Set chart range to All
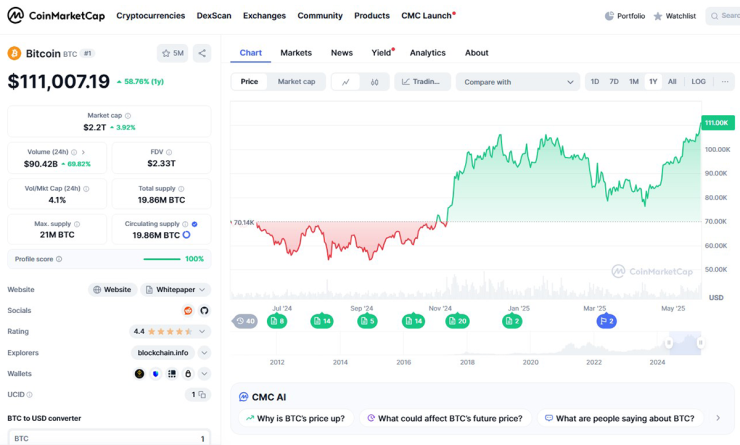Image resolution: width=740 pixels, height=445 pixels. pos(672,82)
